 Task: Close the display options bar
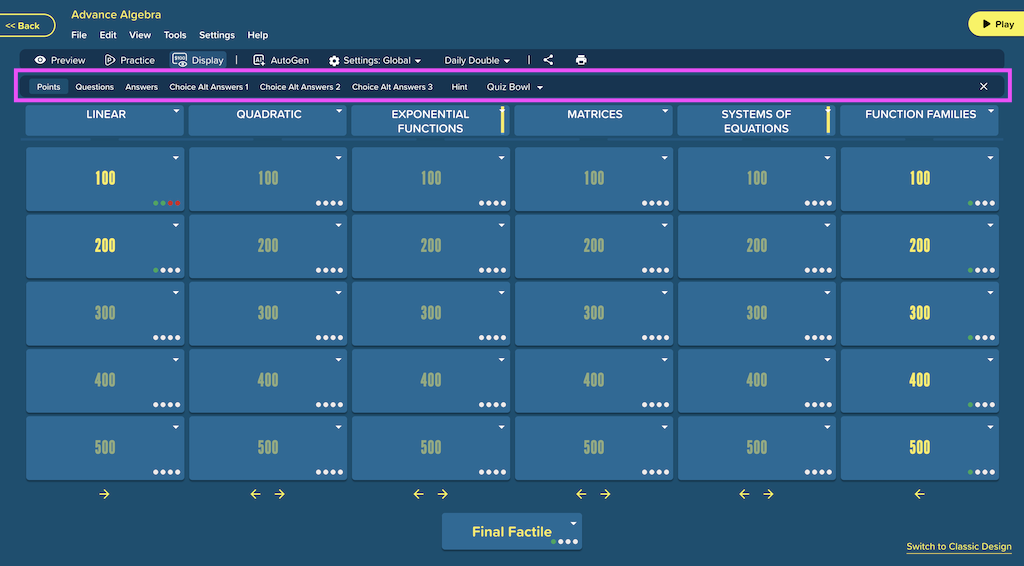pyautogui.click(x=984, y=86)
